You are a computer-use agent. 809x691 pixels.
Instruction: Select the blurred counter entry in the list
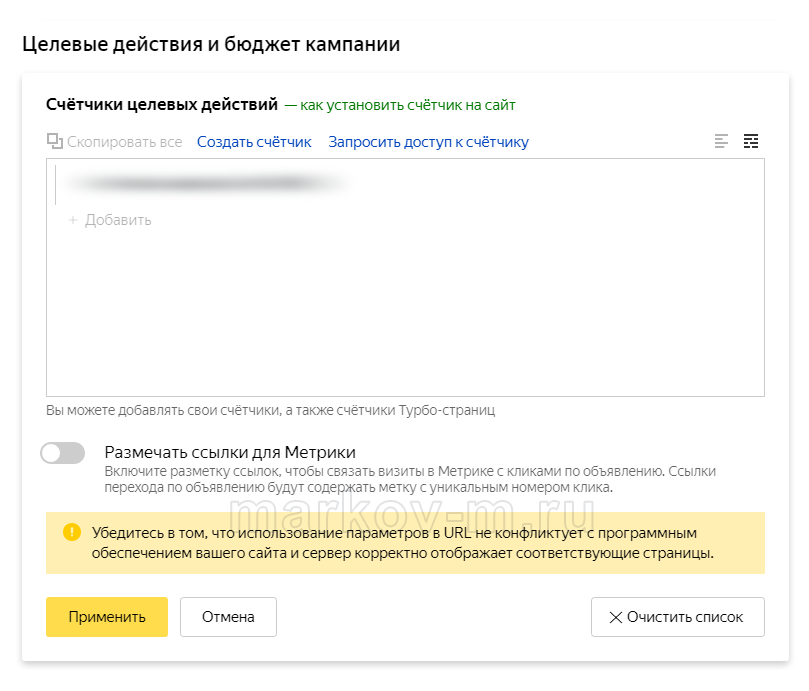click(205, 184)
